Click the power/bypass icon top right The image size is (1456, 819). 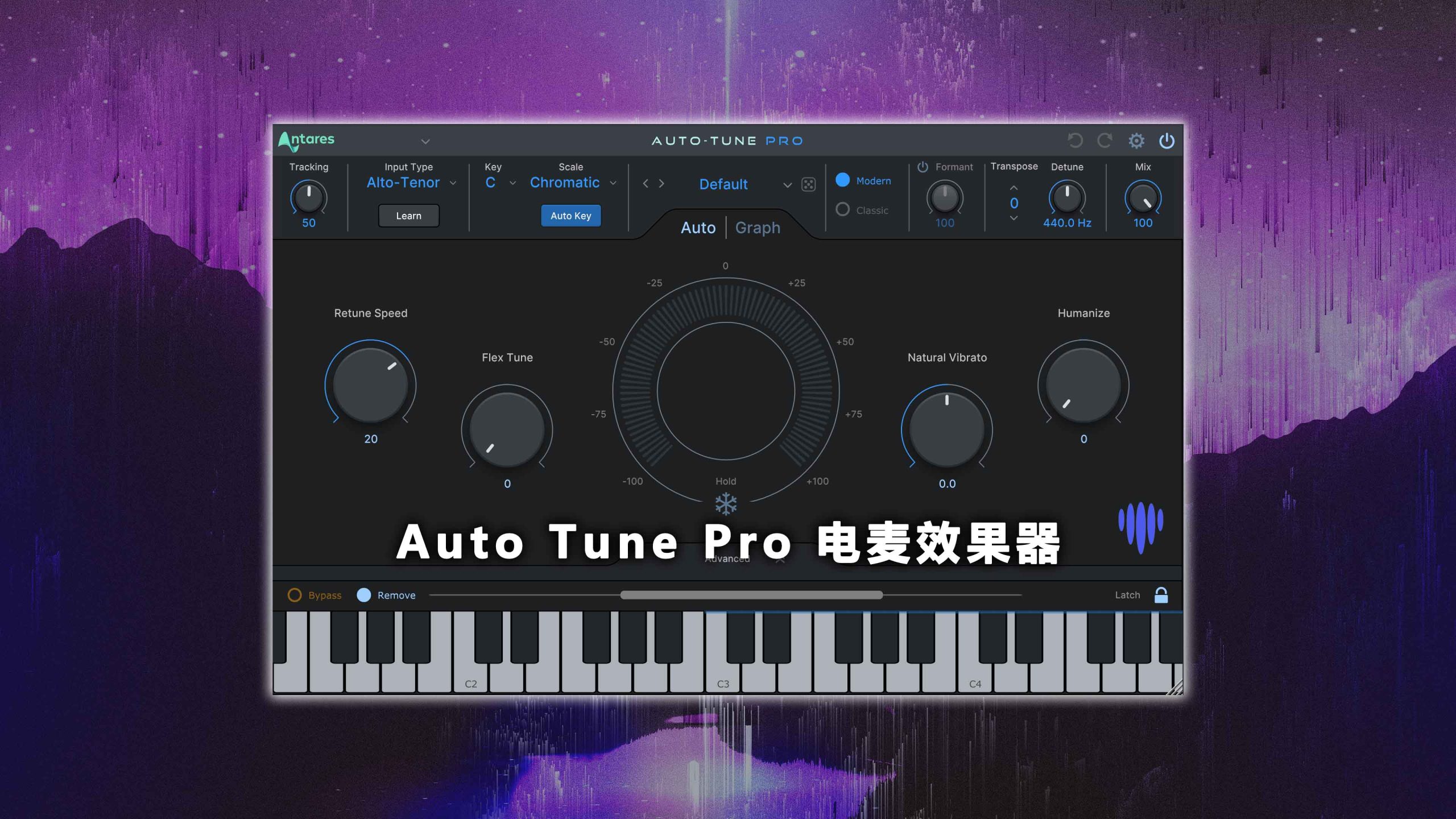1167,140
